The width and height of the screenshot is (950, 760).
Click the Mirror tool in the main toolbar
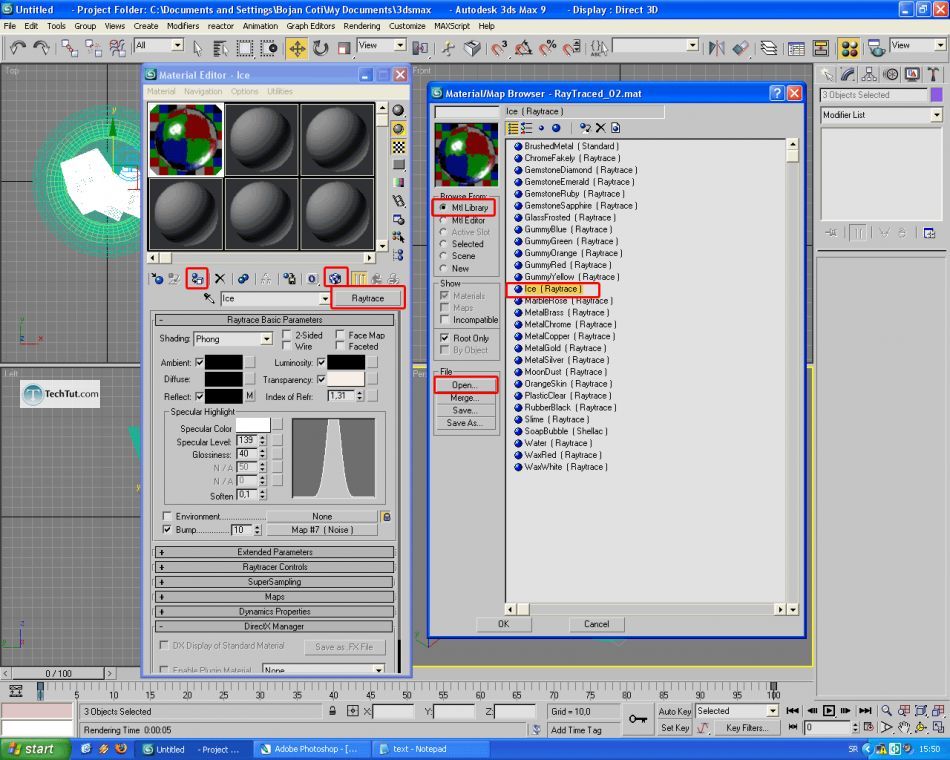[x=716, y=47]
